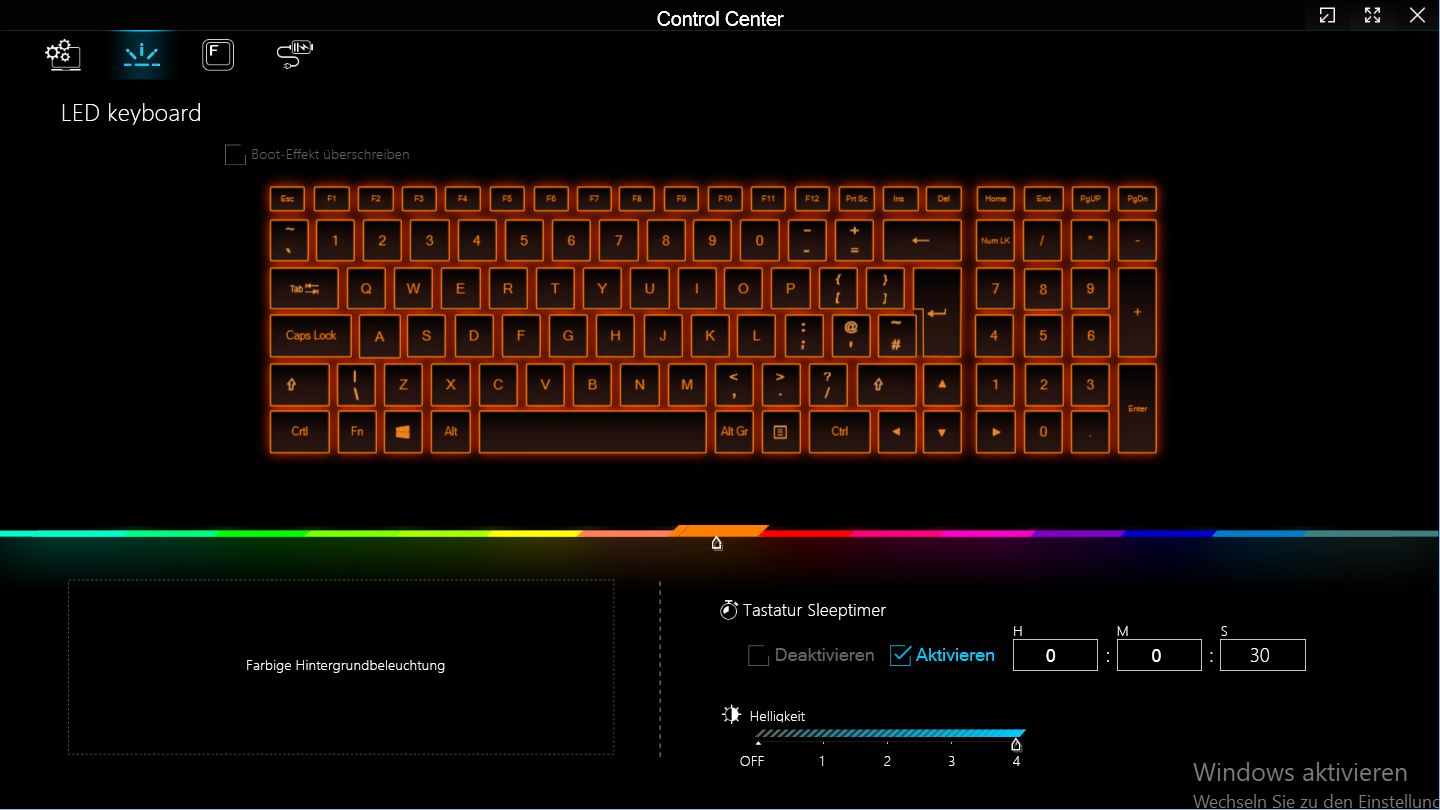
Task: Pick green on the rainbow color bar
Action: point(260,534)
